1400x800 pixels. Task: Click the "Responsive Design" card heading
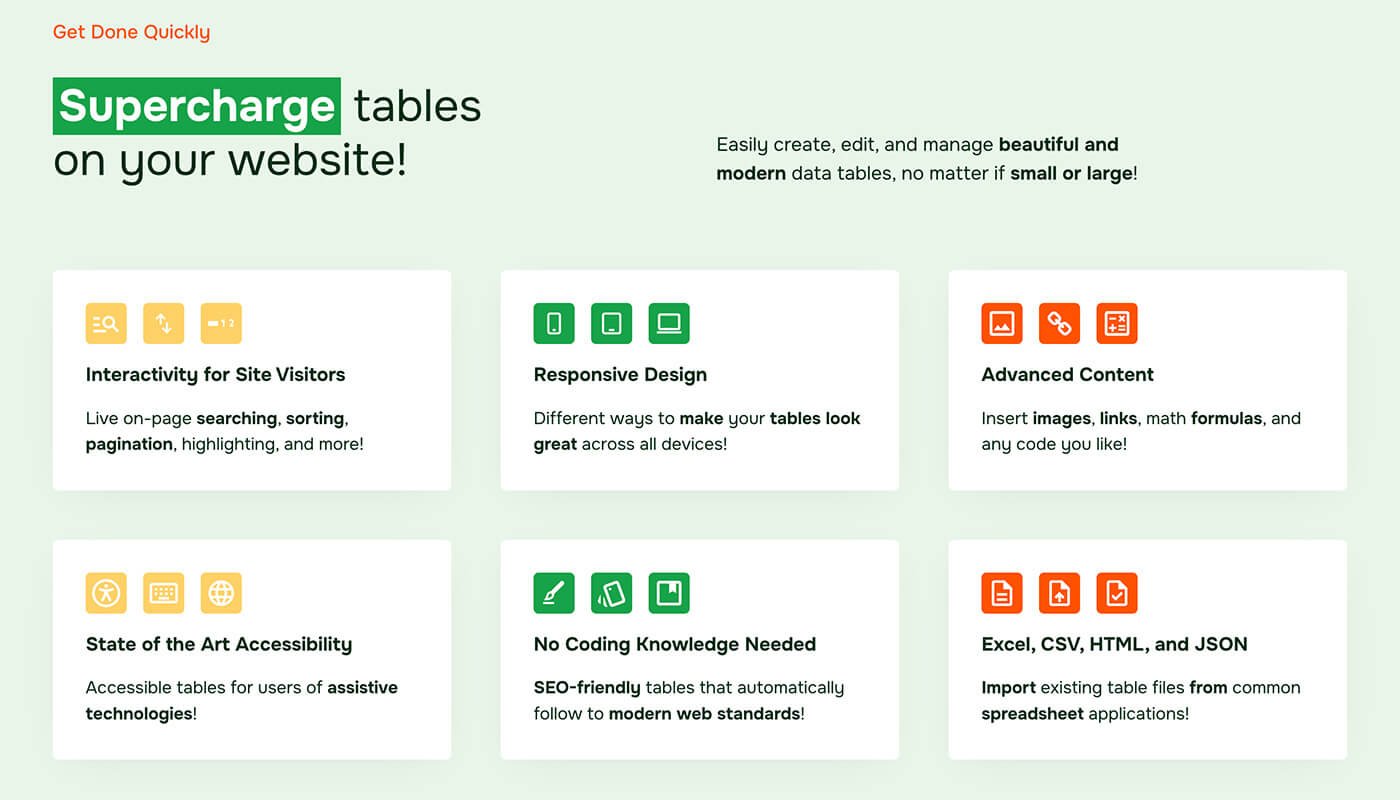coord(620,375)
